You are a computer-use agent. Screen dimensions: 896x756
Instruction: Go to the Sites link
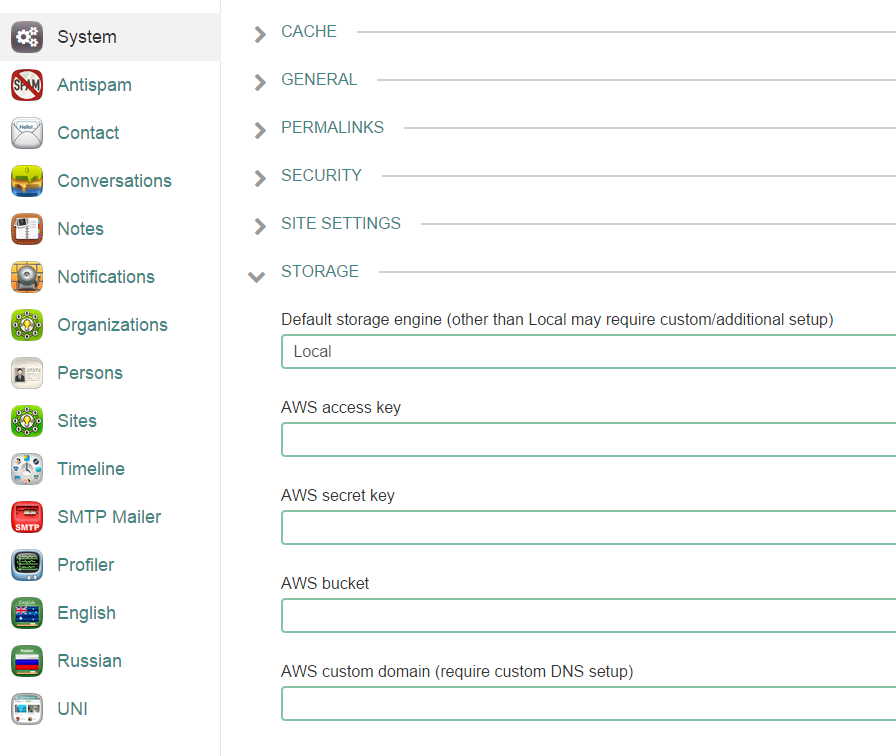77,421
